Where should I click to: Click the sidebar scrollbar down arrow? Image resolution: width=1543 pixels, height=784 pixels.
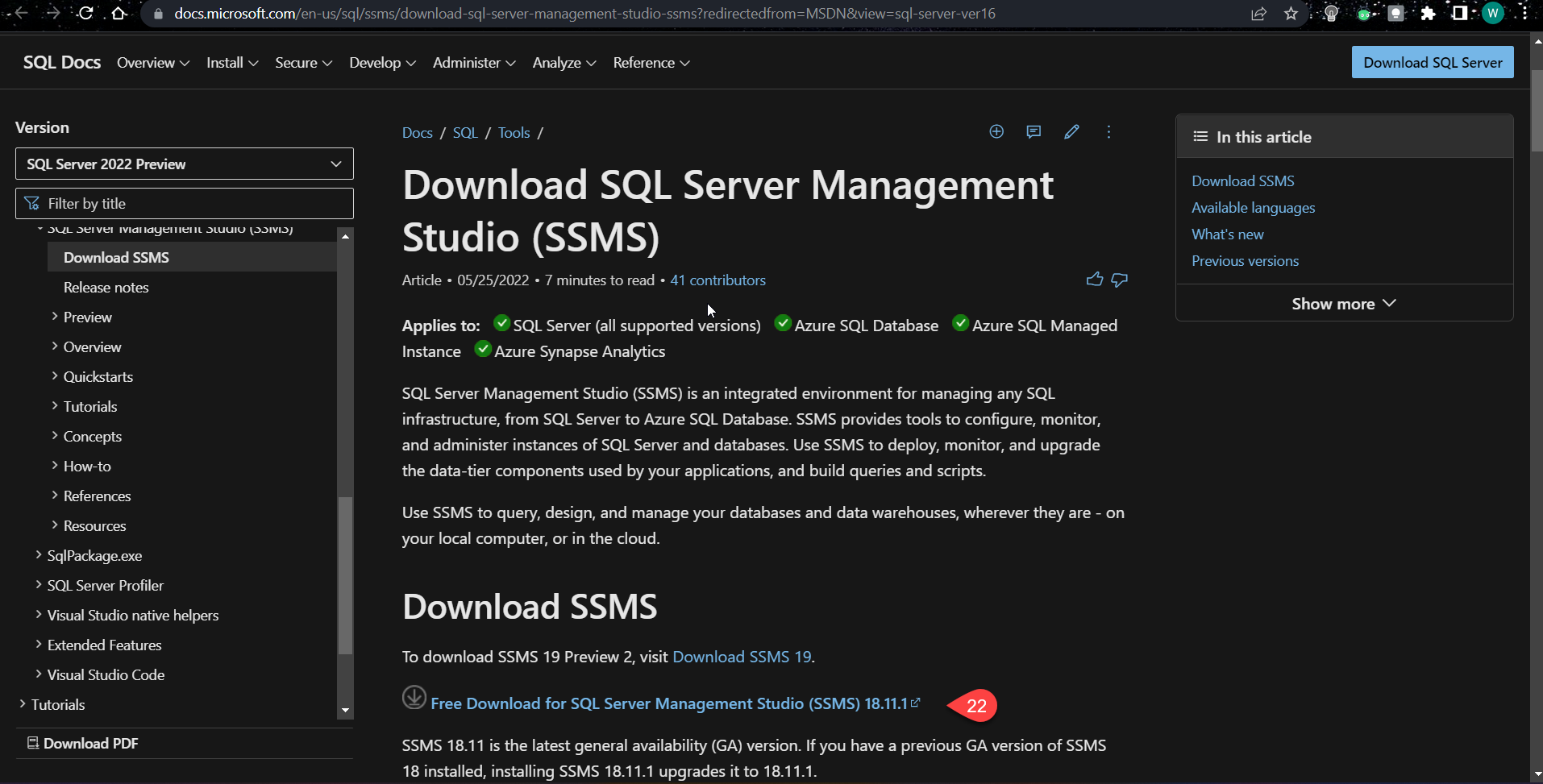point(345,711)
